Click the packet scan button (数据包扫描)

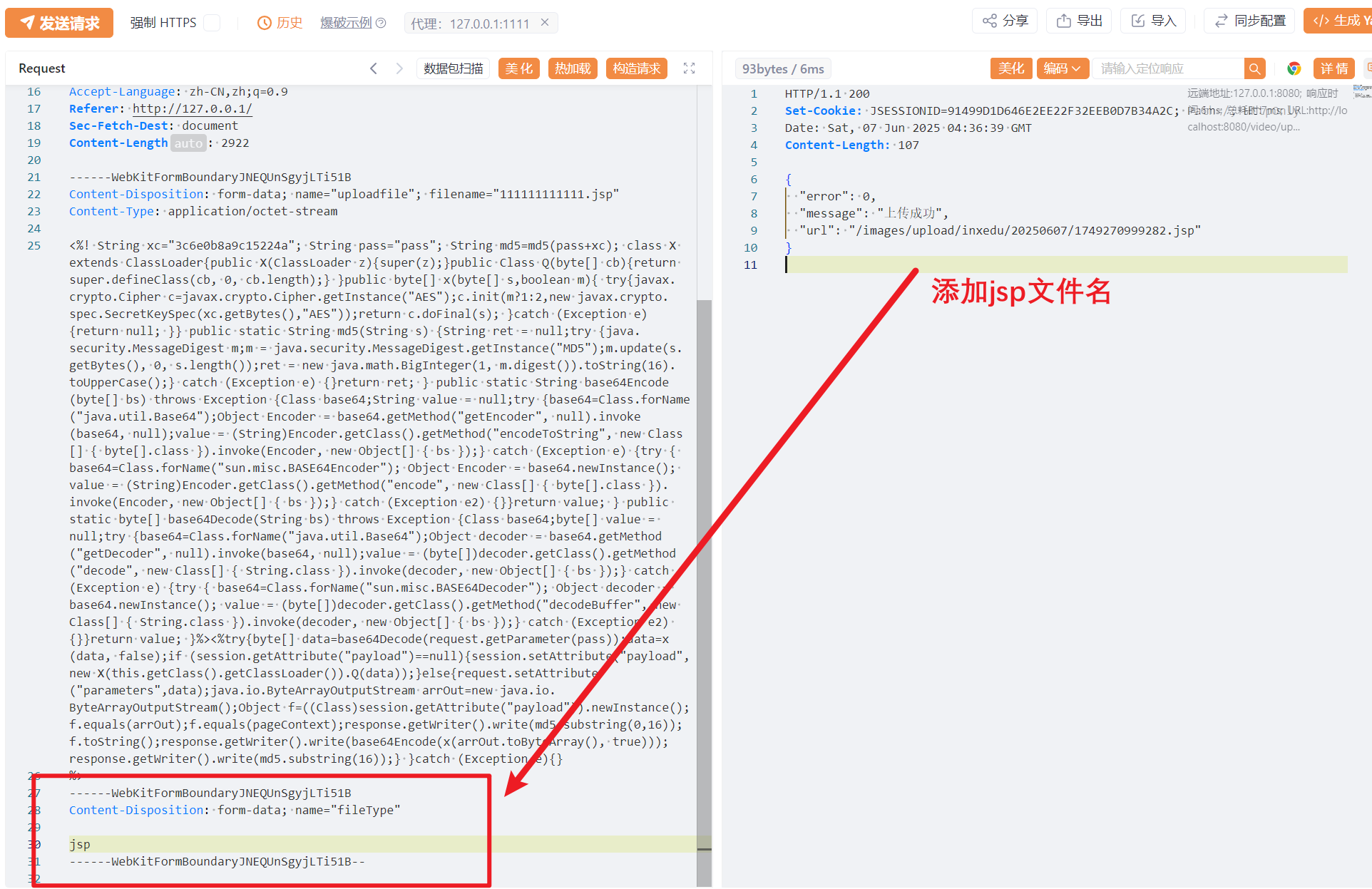point(453,68)
